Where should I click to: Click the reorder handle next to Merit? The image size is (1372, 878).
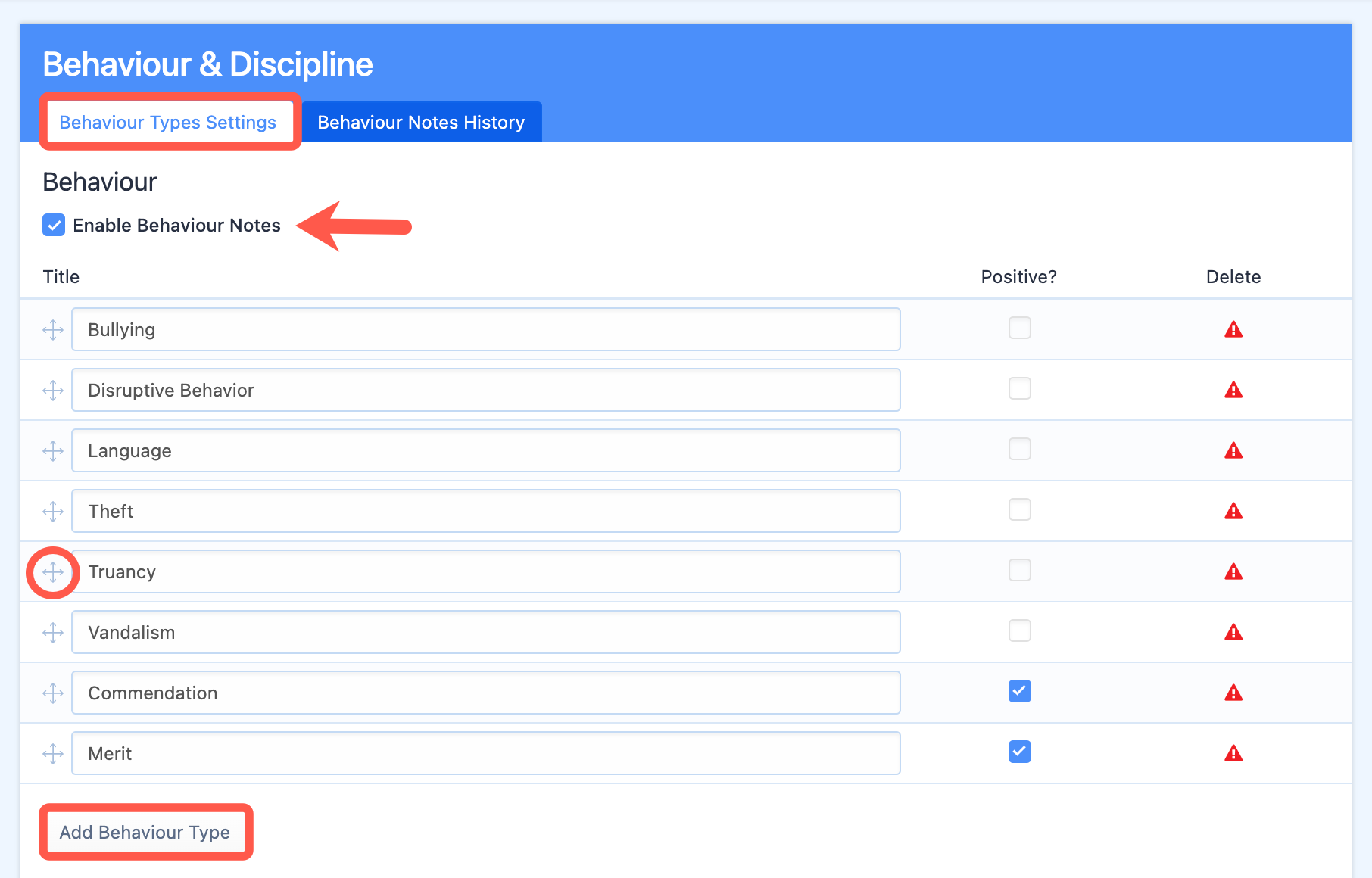(x=53, y=754)
